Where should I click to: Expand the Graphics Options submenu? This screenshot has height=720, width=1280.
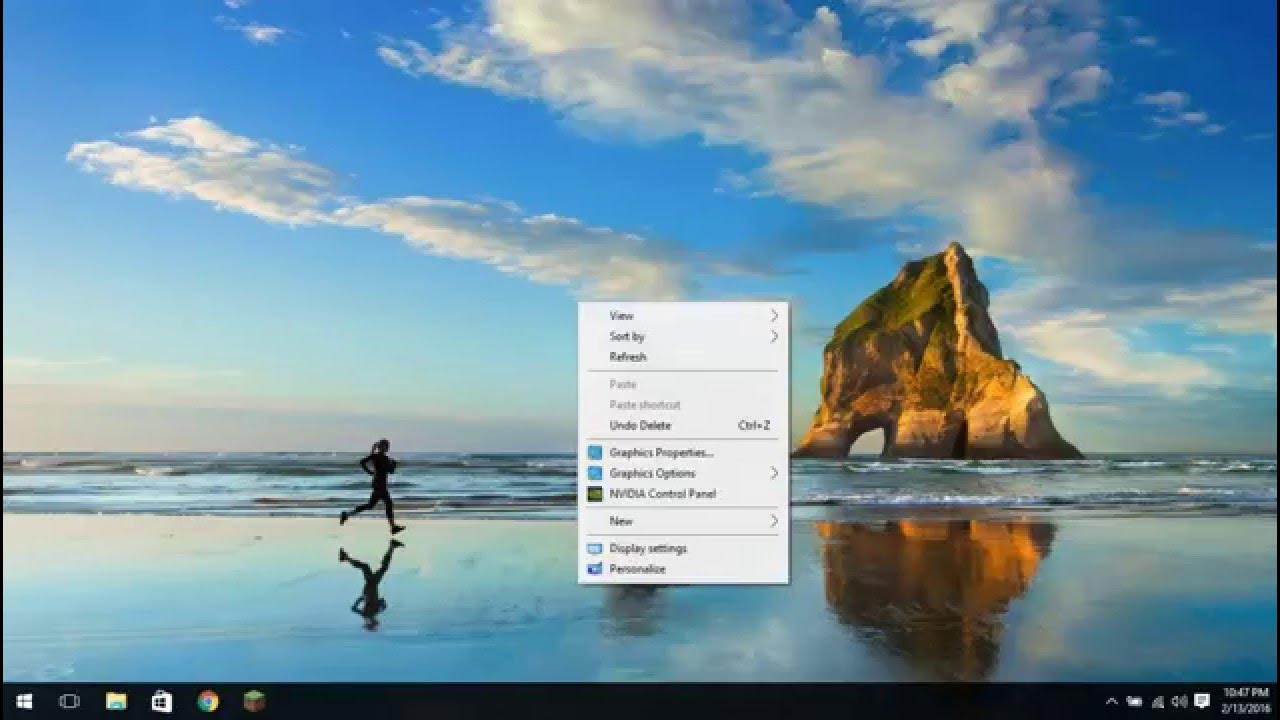683,473
